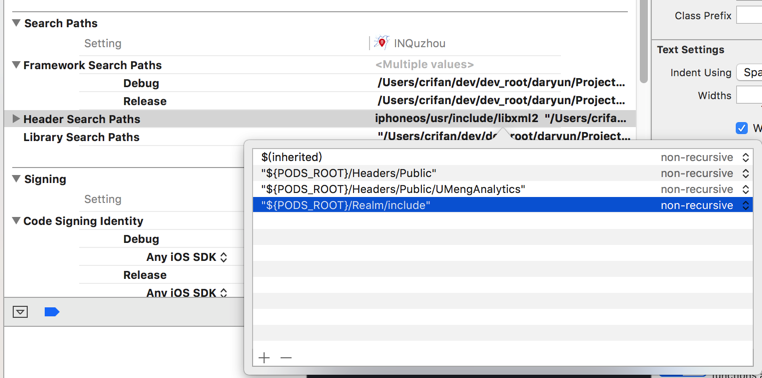Click the INQuzhou target app icon

click(x=381, y=43)
